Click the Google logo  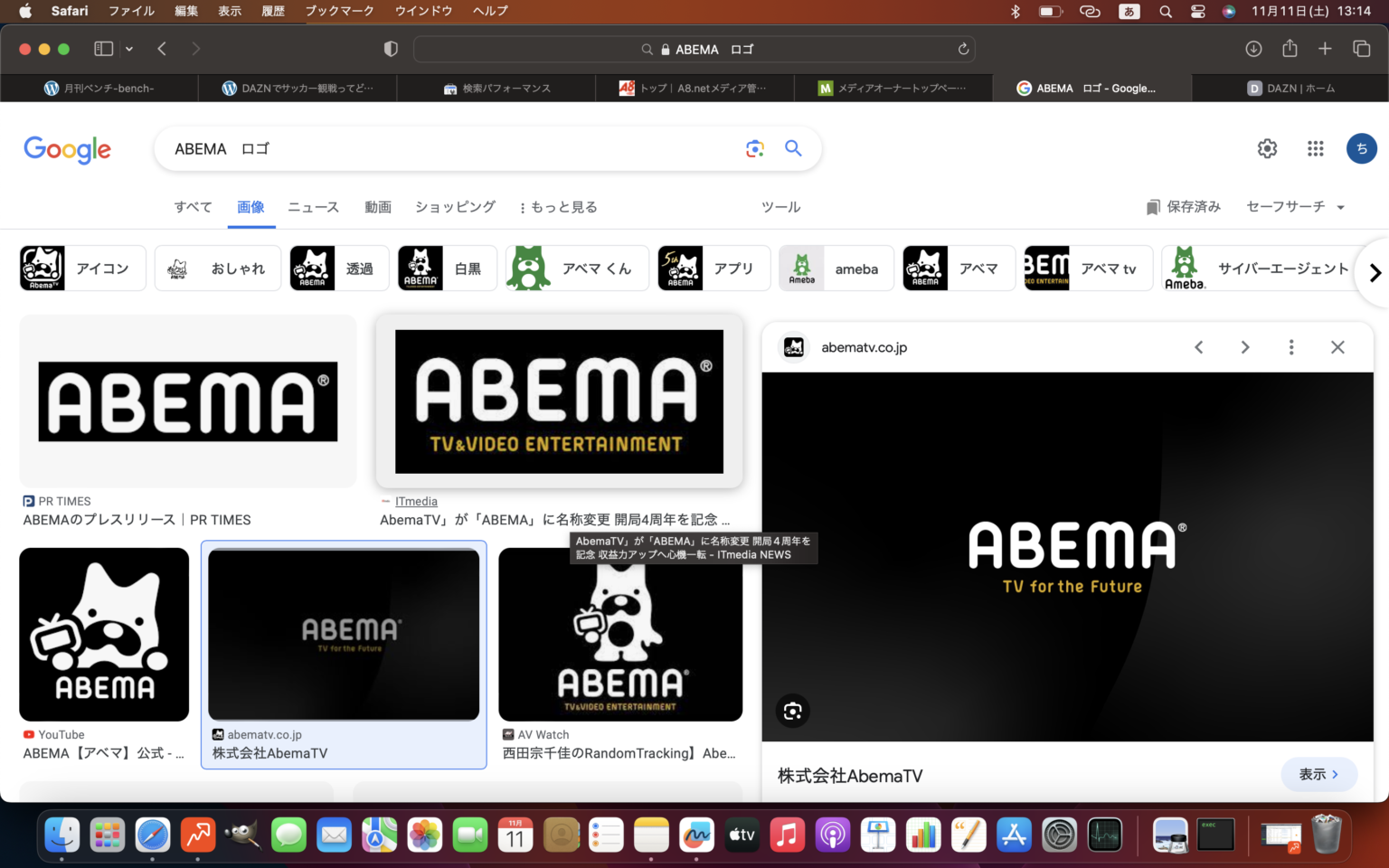[x=68, y=149]
